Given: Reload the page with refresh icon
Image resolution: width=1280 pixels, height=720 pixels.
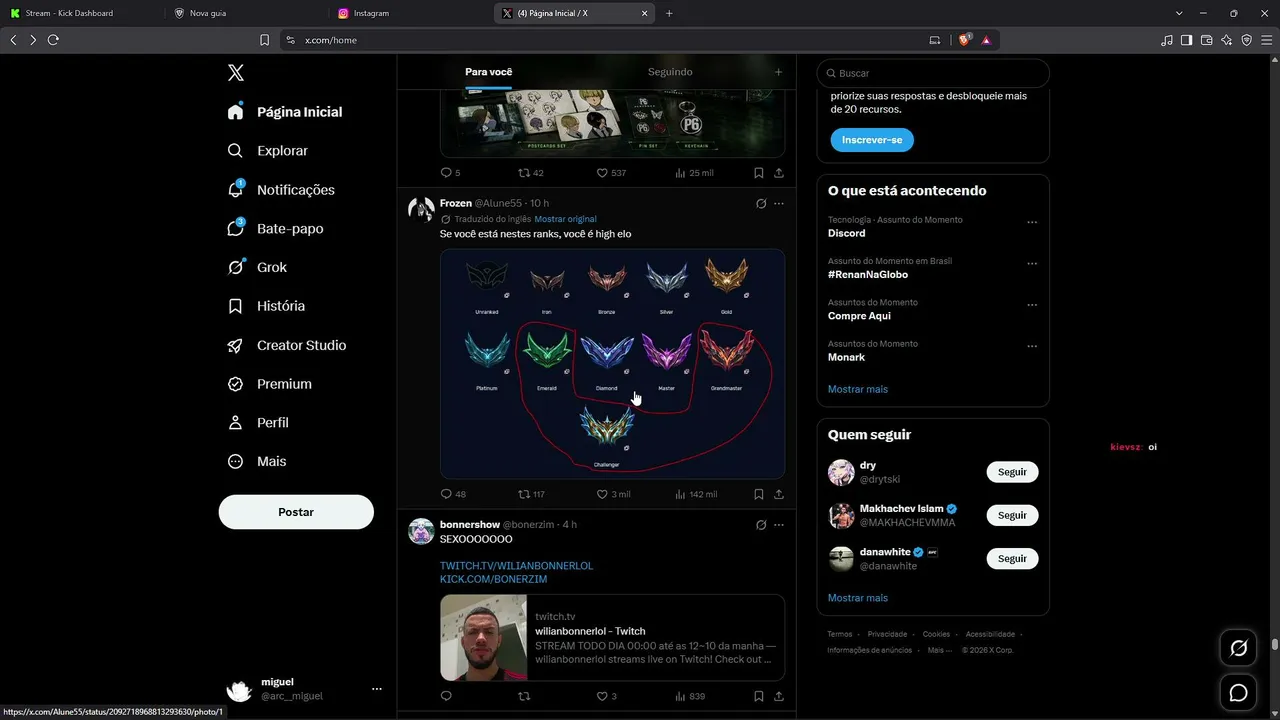Looking at the screenshot, I should pyautogui.click(x=53, y=40).
